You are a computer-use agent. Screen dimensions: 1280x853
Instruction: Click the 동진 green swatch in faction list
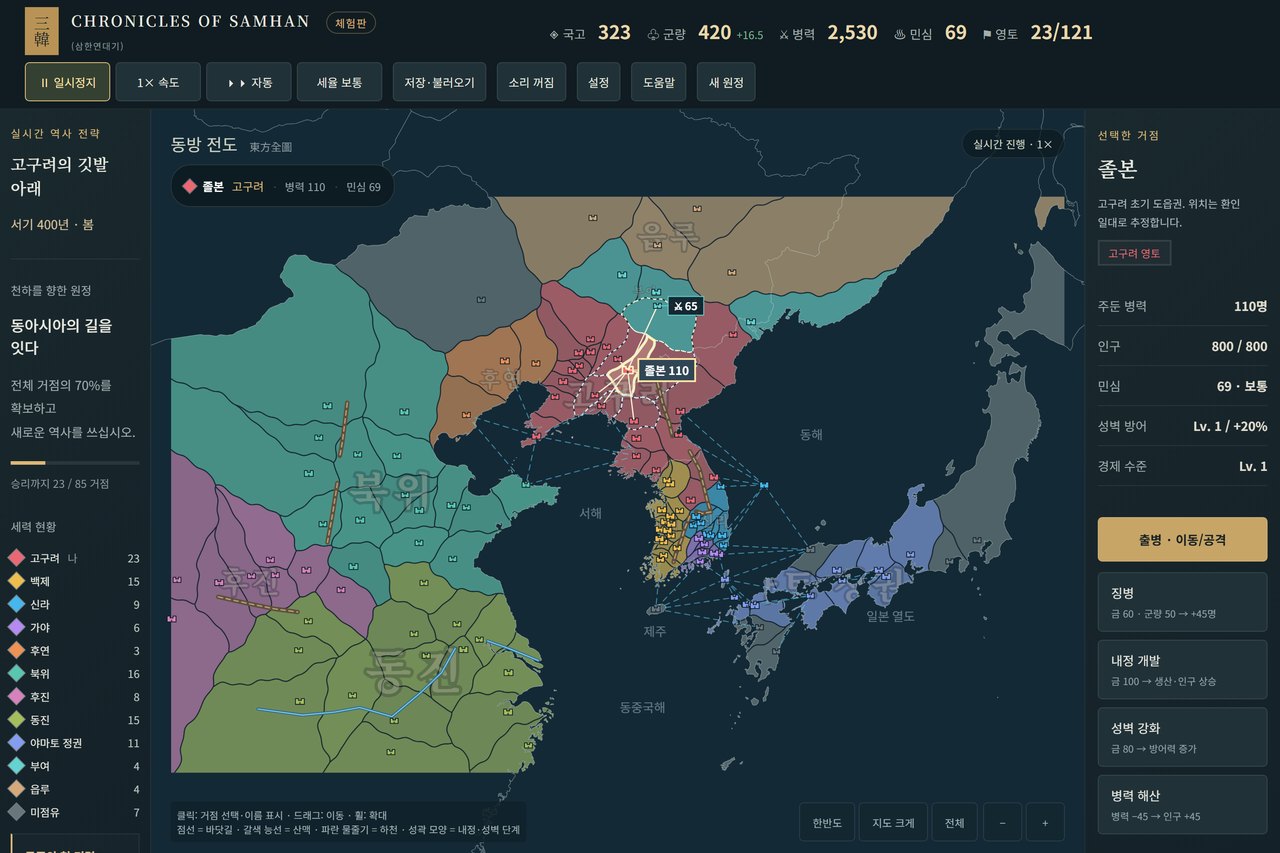click(16, 720)
